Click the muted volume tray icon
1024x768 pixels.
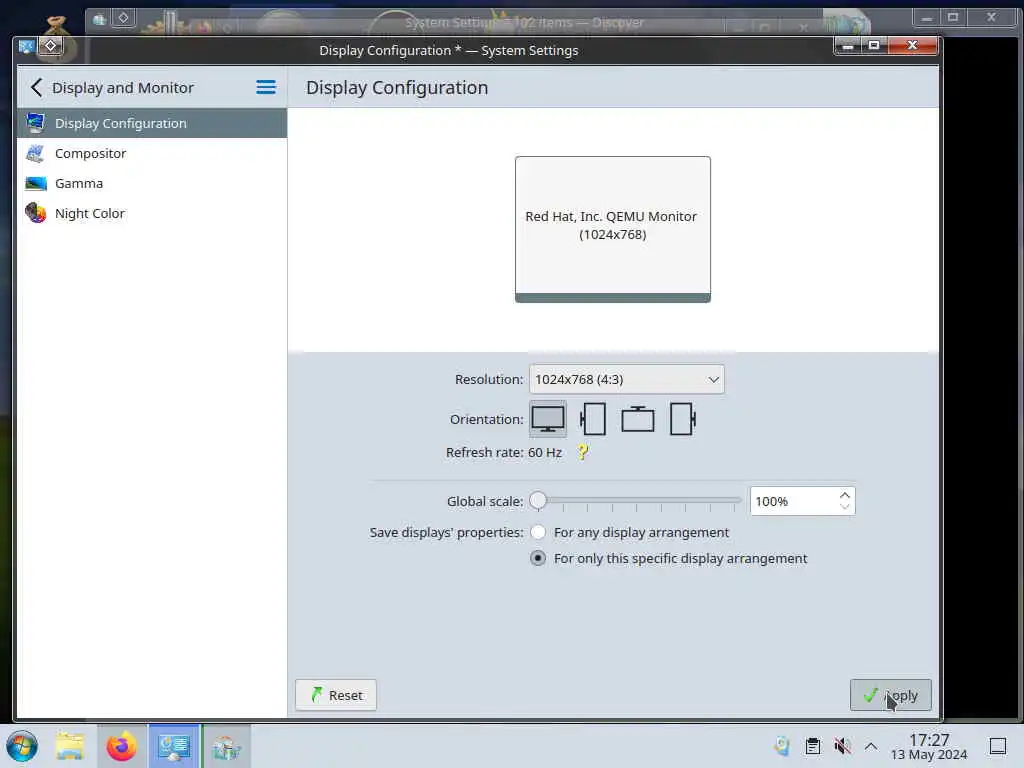[x=842, y=746]
